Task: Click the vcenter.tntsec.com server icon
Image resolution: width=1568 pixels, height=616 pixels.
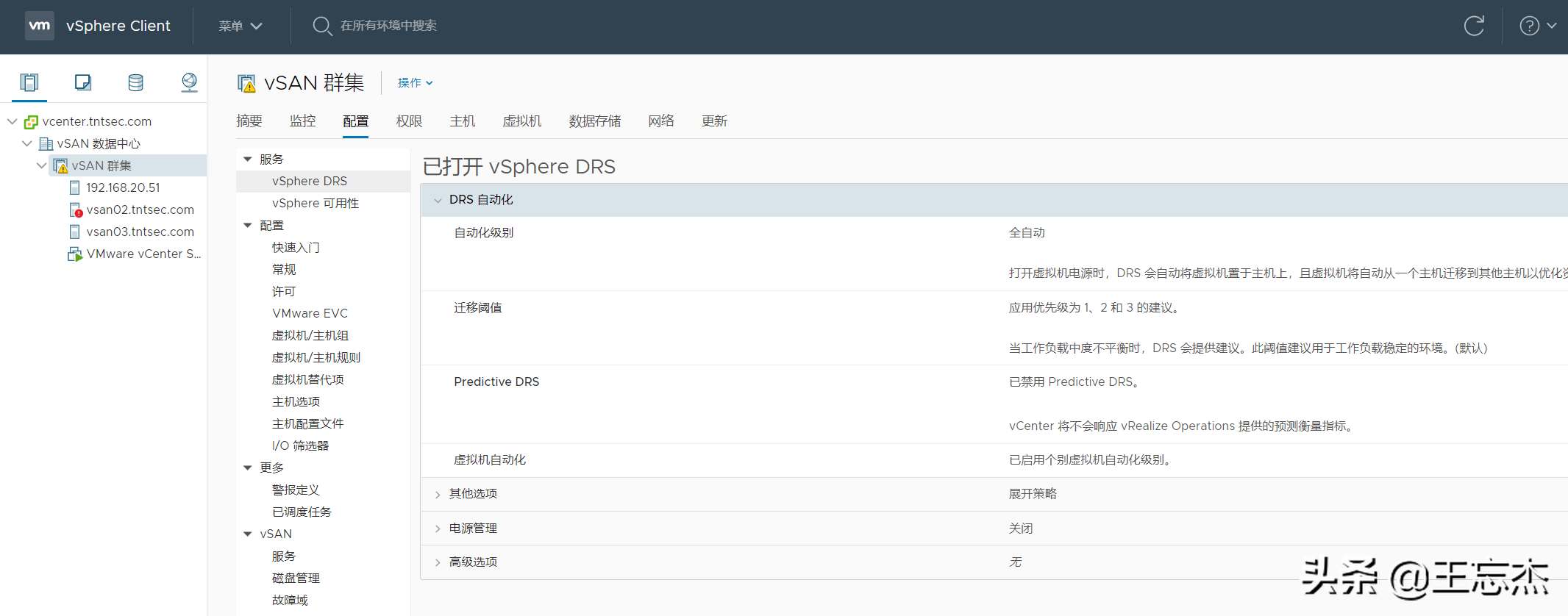Action: (31, 122)
